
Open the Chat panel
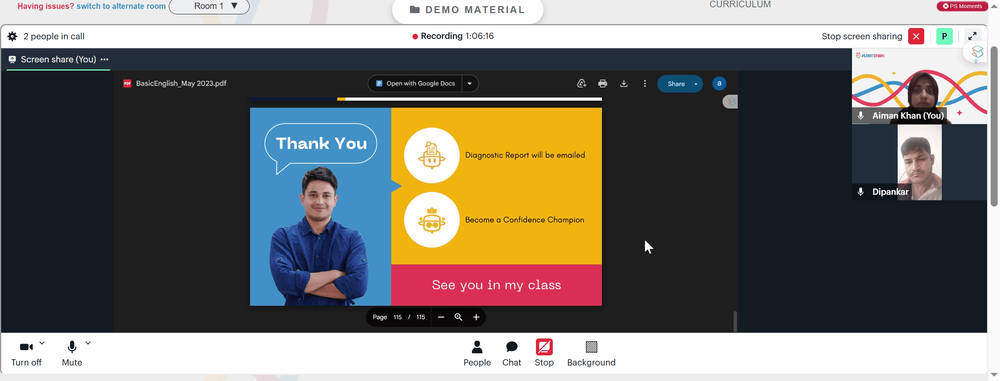(511, 354)
